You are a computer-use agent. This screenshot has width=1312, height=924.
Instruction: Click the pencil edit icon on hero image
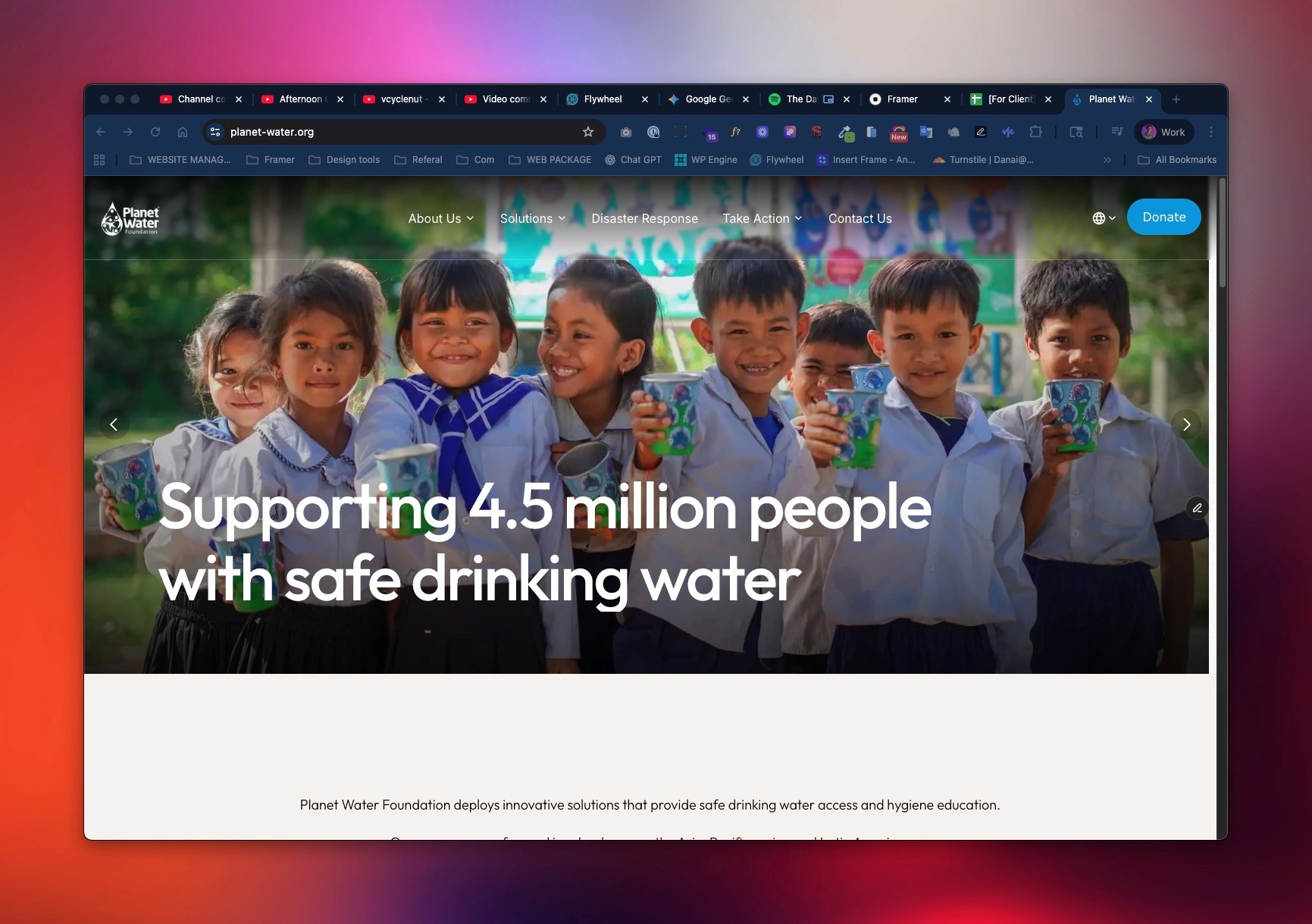(x=1197, y=508)
